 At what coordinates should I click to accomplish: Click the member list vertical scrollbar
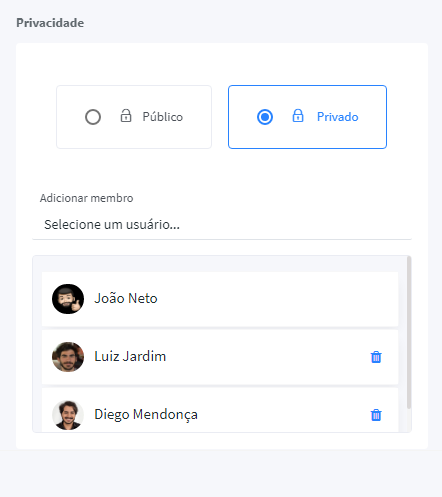pyautogui.click(x=409, y=332)
